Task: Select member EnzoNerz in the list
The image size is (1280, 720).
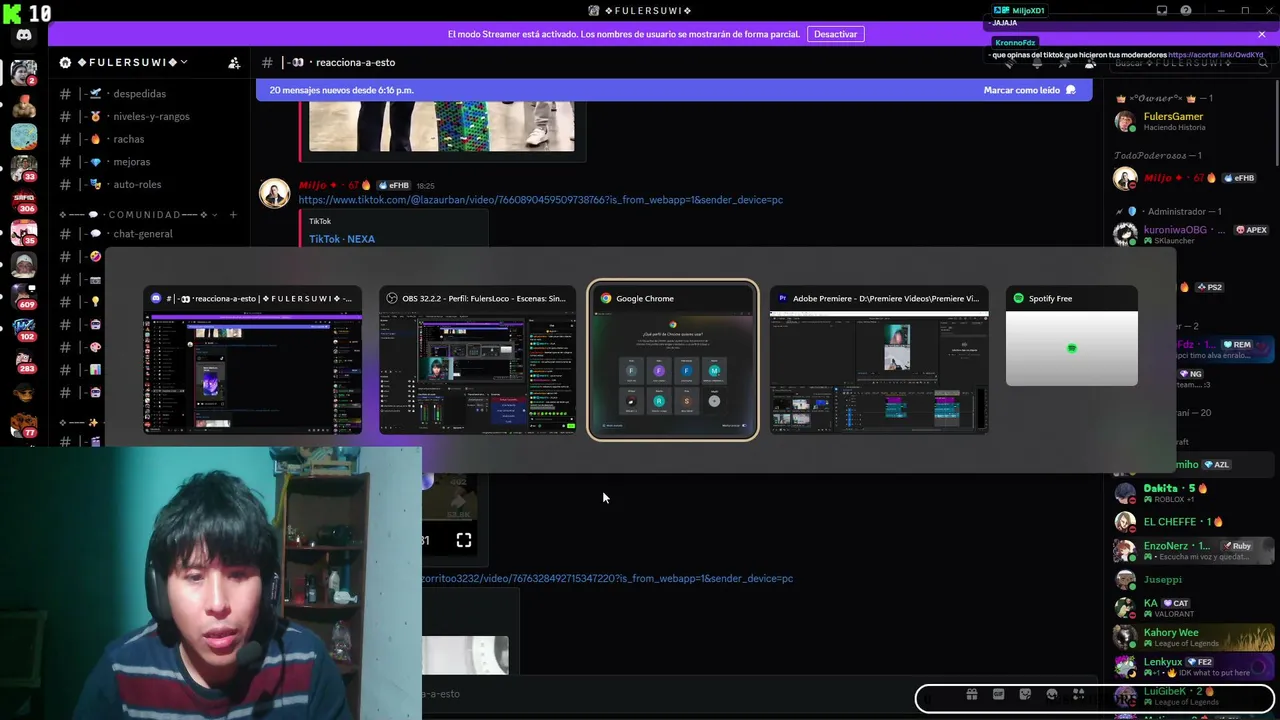Action: click(1194, 551)
